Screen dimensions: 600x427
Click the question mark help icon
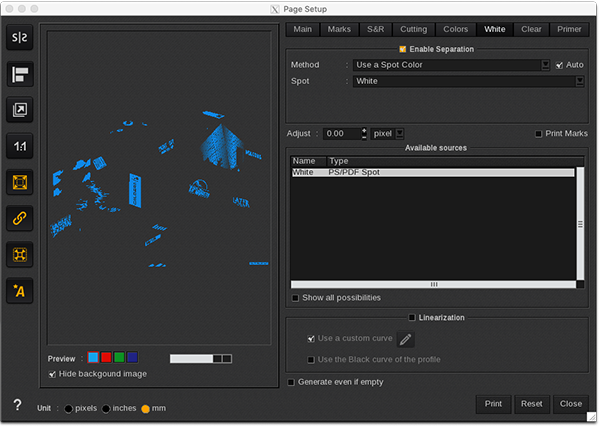[17, 404]
